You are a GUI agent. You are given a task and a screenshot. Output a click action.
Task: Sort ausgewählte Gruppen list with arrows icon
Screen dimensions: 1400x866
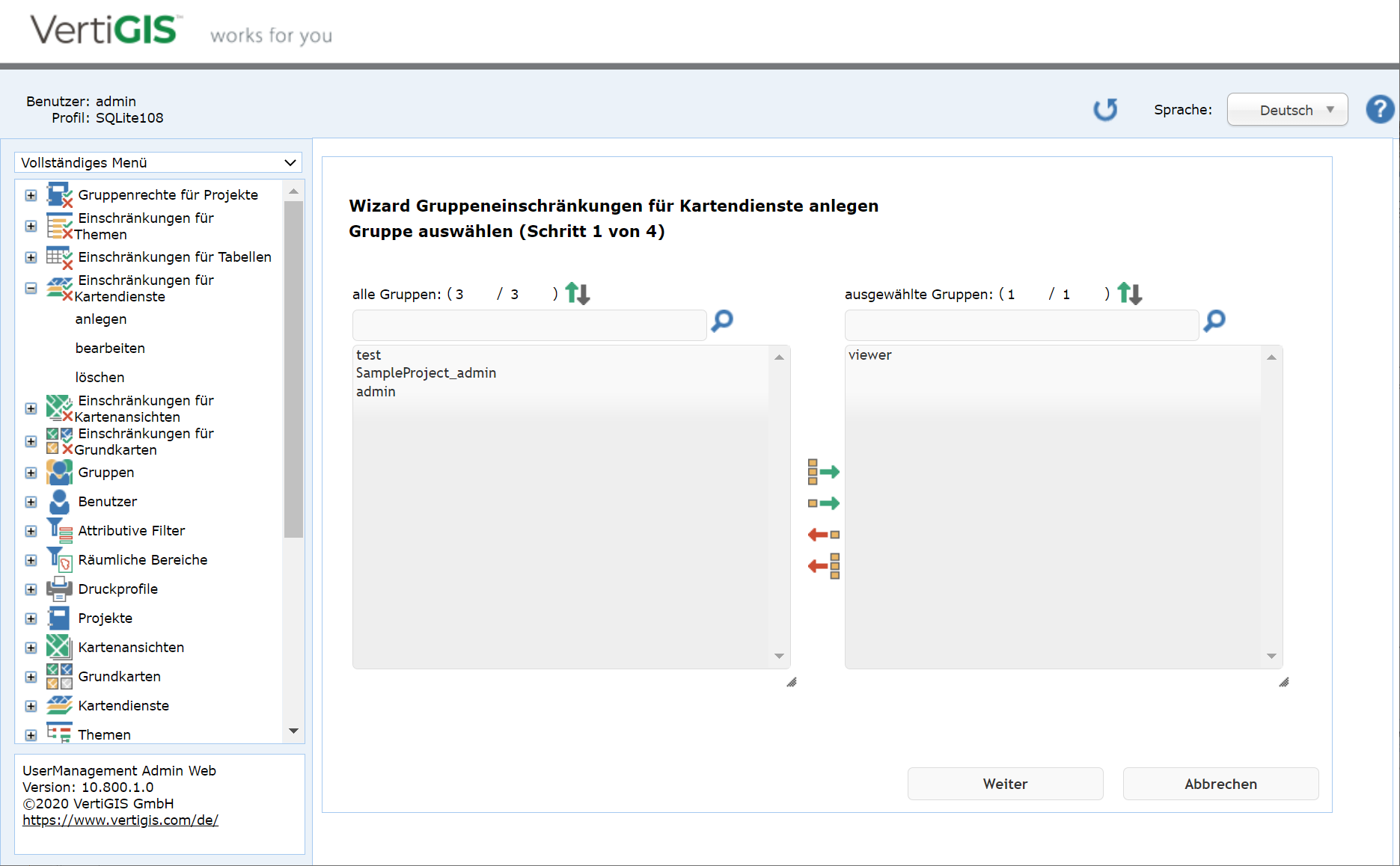[1129, 293]
